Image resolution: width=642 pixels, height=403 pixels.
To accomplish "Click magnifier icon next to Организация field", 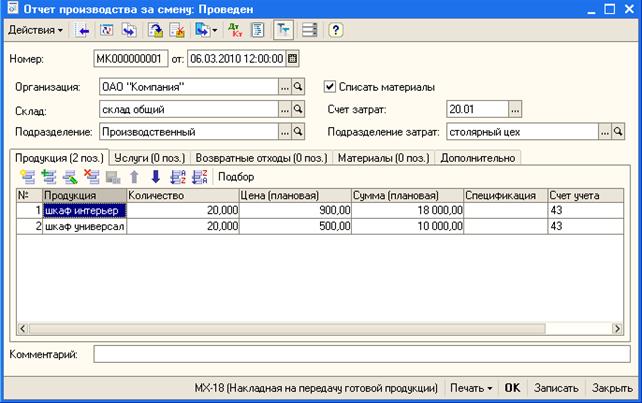I will coord(298,87).
